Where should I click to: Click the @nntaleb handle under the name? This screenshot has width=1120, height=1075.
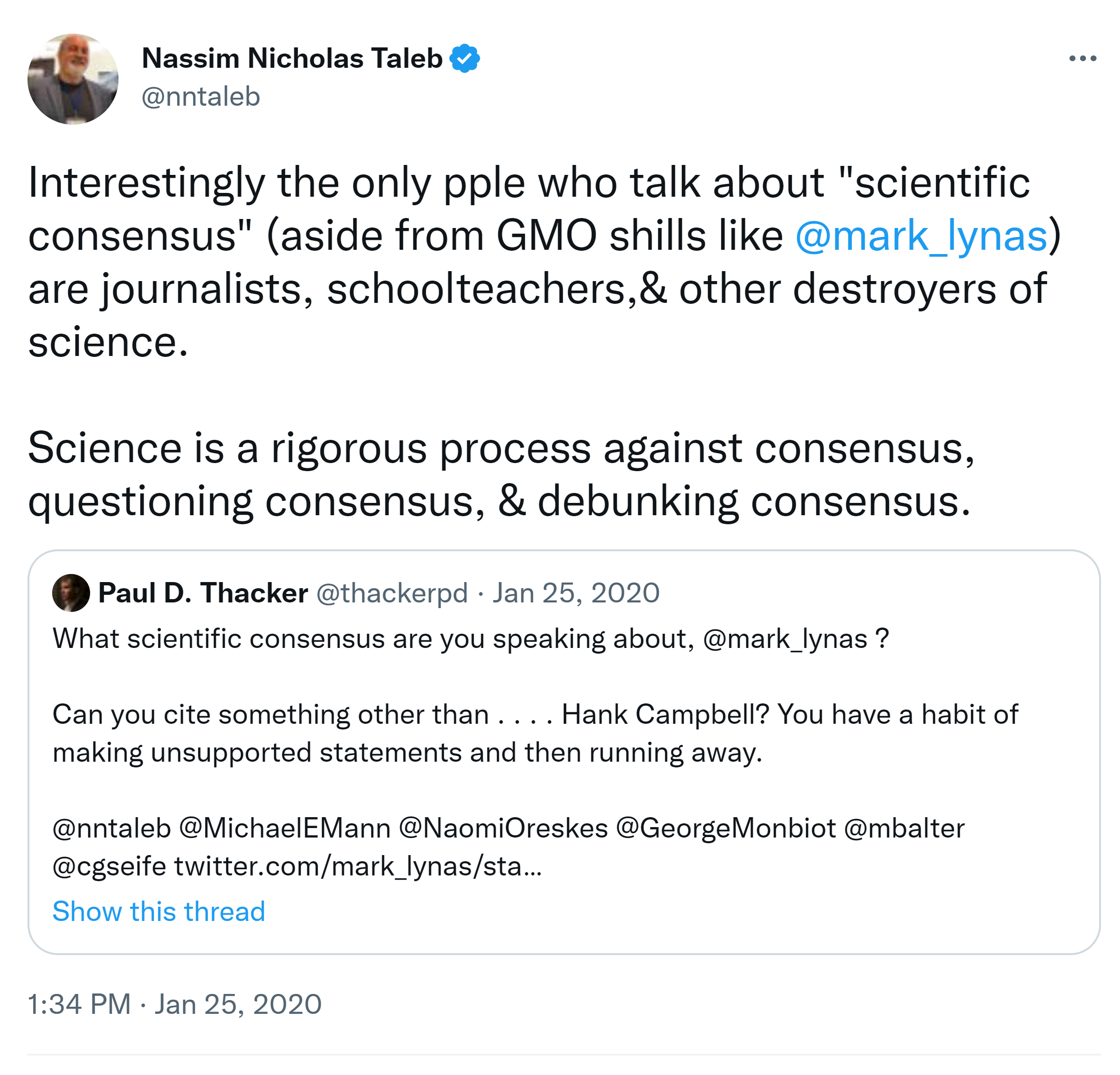pyautogui.click(x=201, y=97)
